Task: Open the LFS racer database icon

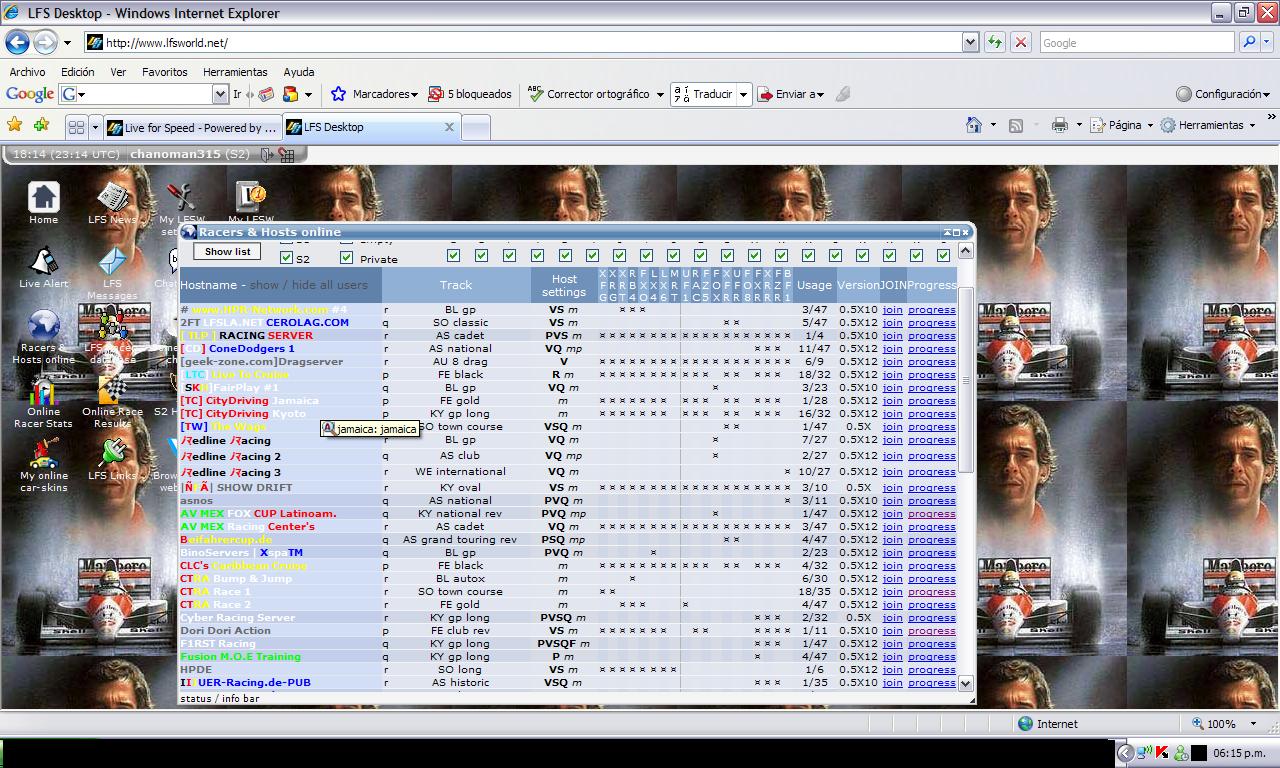Action: [x=112, y=326]
